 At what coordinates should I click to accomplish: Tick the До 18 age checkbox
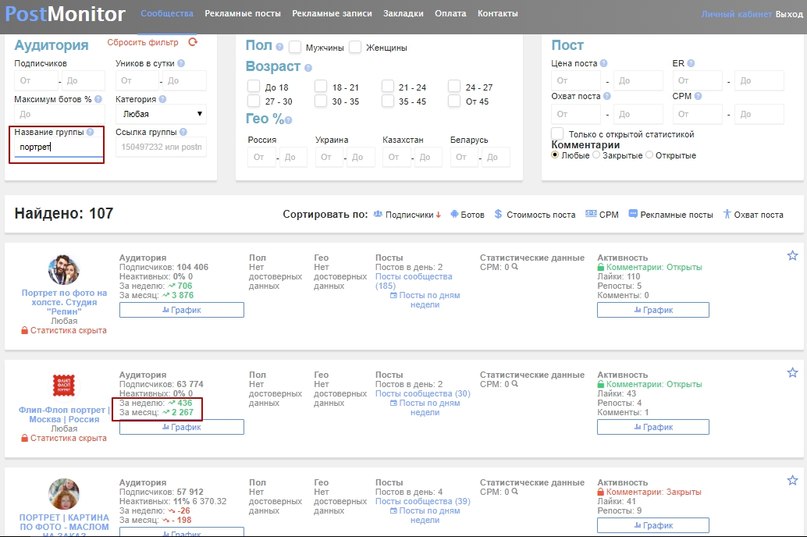253,86
